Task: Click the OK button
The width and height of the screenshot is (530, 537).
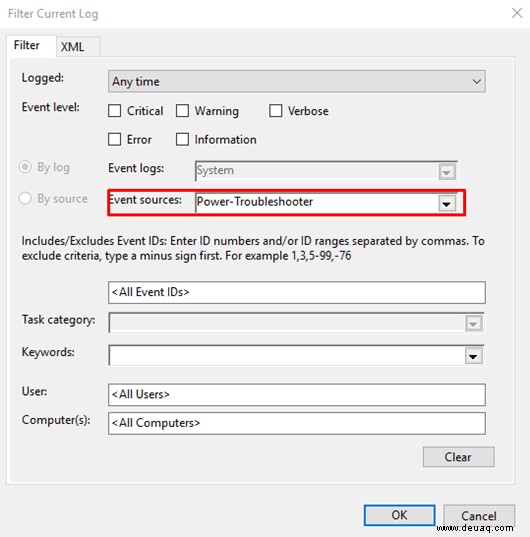Action: 399,515
